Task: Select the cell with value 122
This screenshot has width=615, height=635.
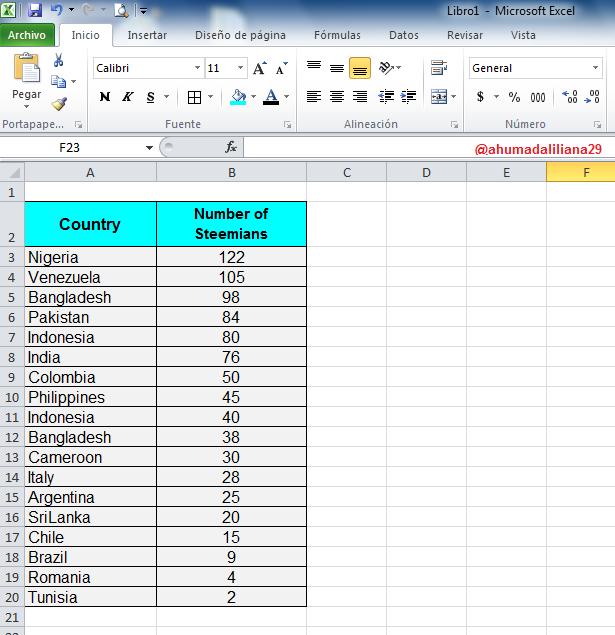Action: pos(232,257)
